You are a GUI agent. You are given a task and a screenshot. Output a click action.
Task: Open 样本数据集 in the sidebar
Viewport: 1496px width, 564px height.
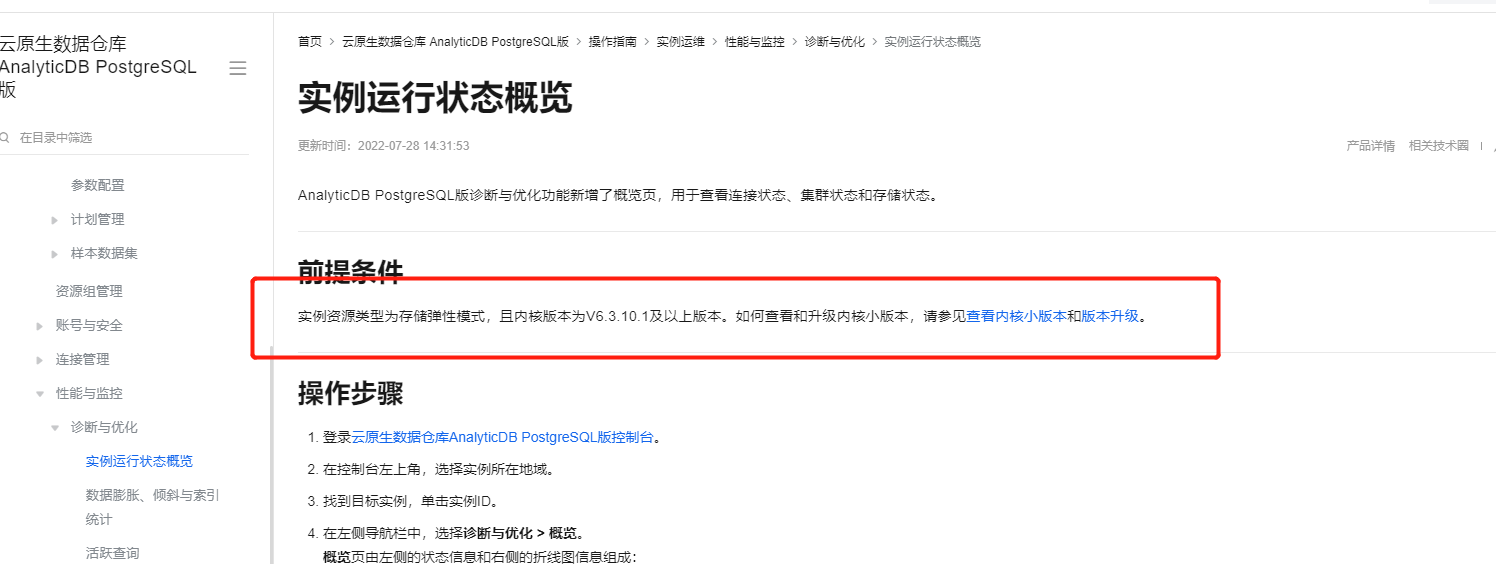click(x=105, y=253)
